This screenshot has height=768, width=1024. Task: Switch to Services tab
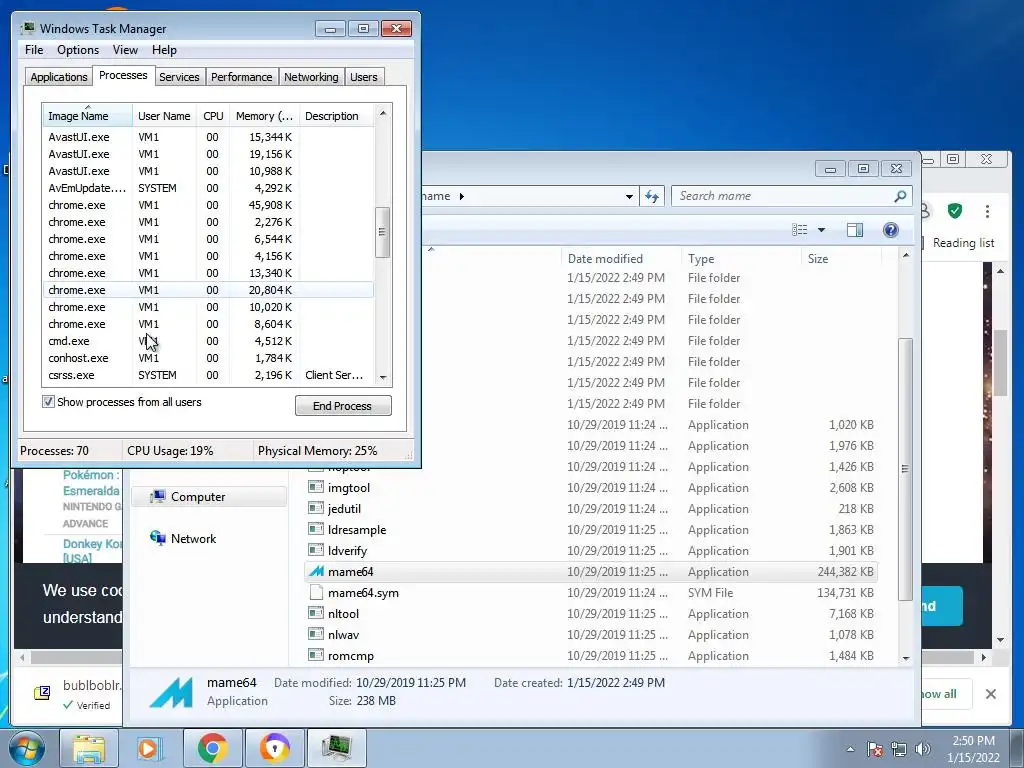coord(179,77)
